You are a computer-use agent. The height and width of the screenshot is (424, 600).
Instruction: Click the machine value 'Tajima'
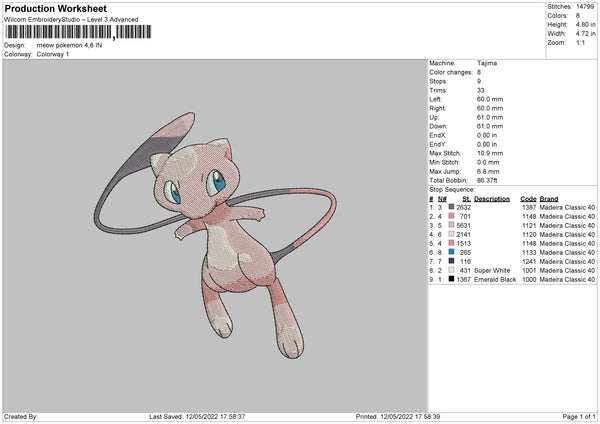tap(487, 63)
